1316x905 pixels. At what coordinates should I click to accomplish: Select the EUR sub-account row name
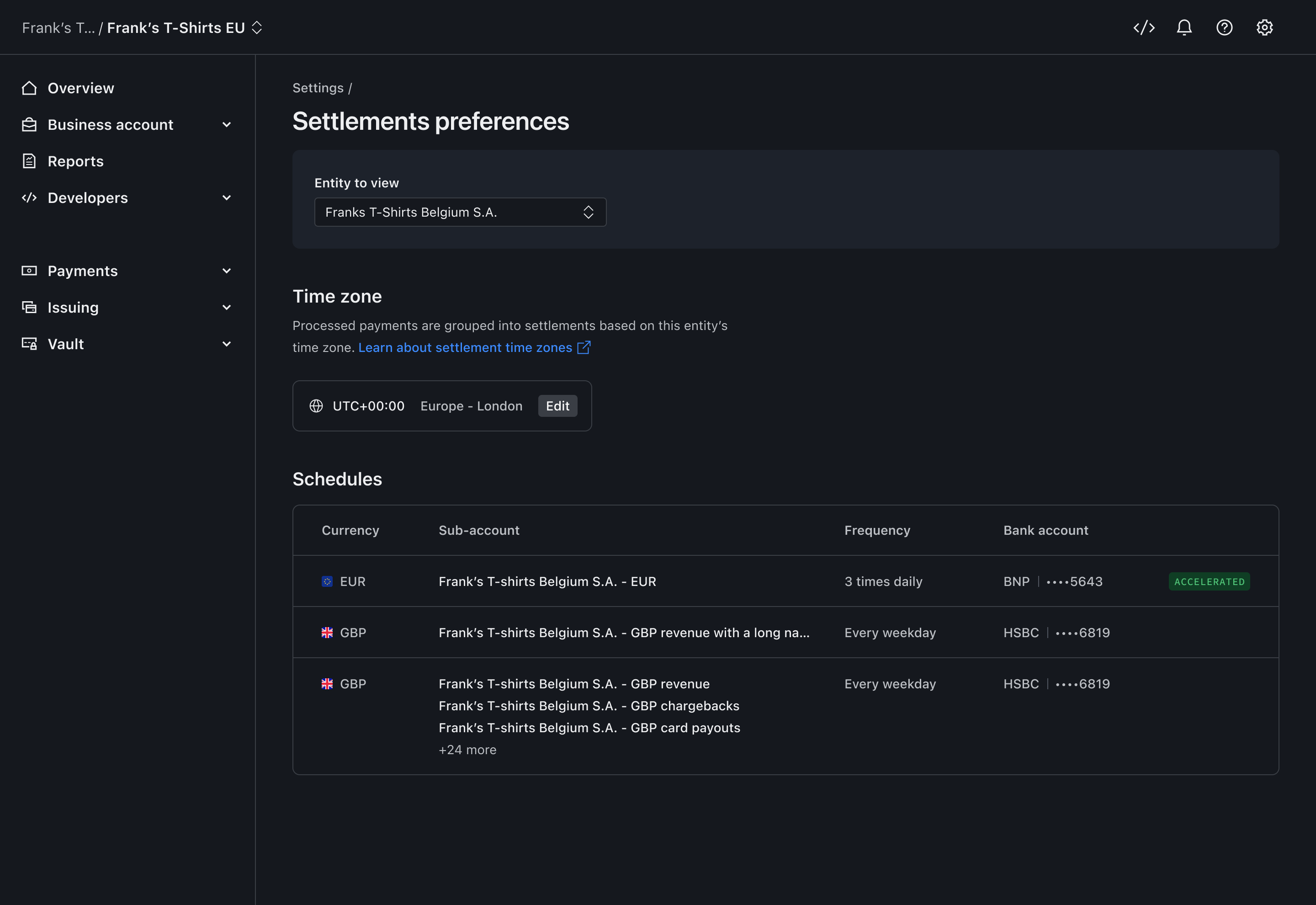tap(547, 581)
